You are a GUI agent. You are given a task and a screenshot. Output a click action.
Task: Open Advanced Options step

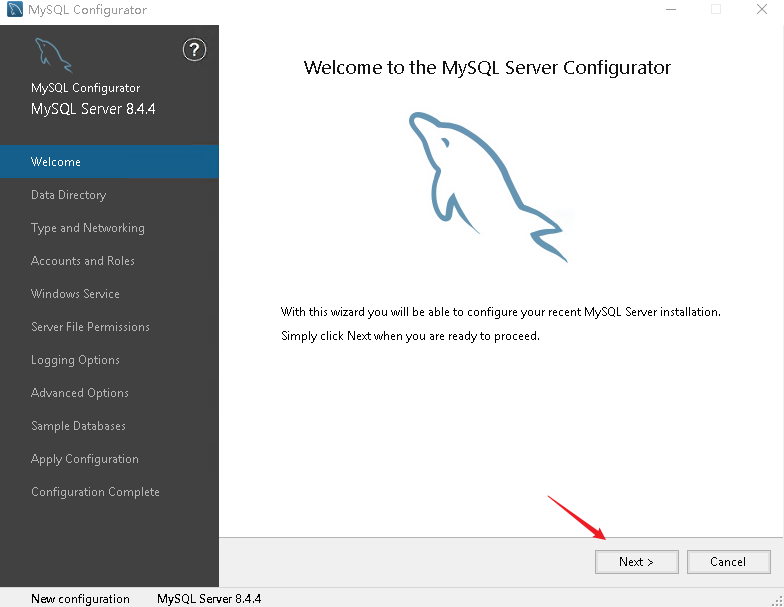tap(110, 392)
